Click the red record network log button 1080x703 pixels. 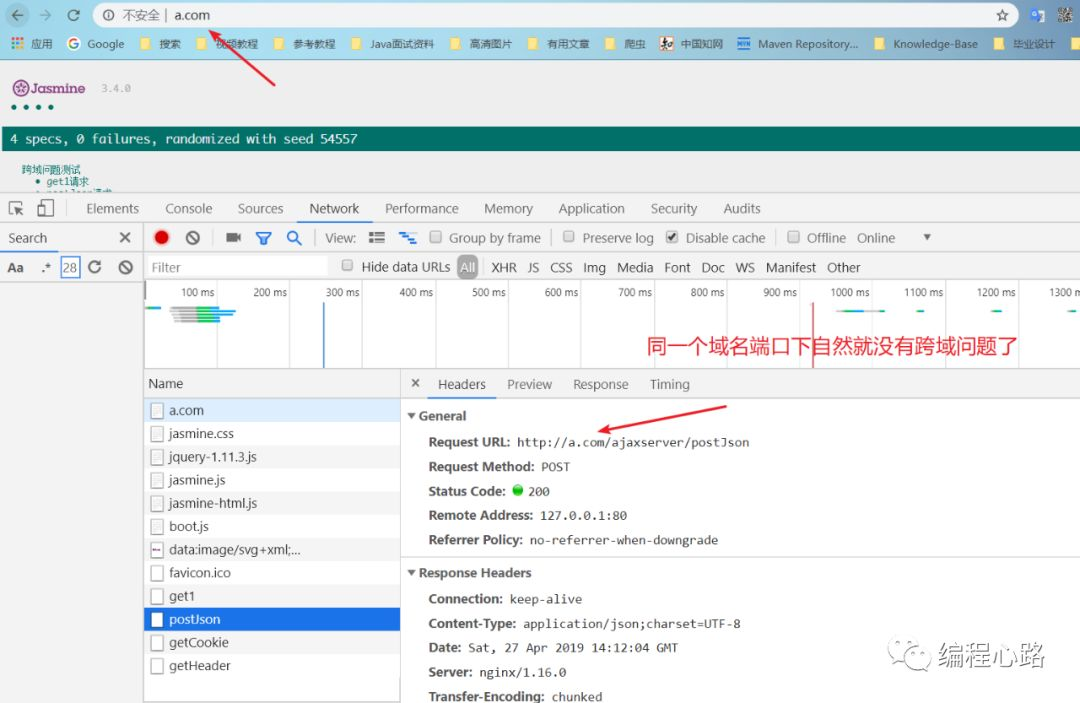161,238
